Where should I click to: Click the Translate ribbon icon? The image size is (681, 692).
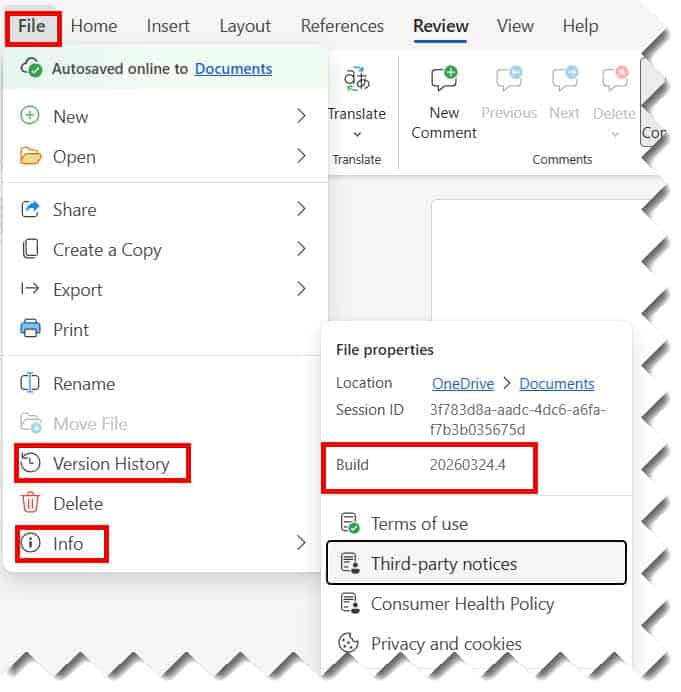(x=357, y=79)
